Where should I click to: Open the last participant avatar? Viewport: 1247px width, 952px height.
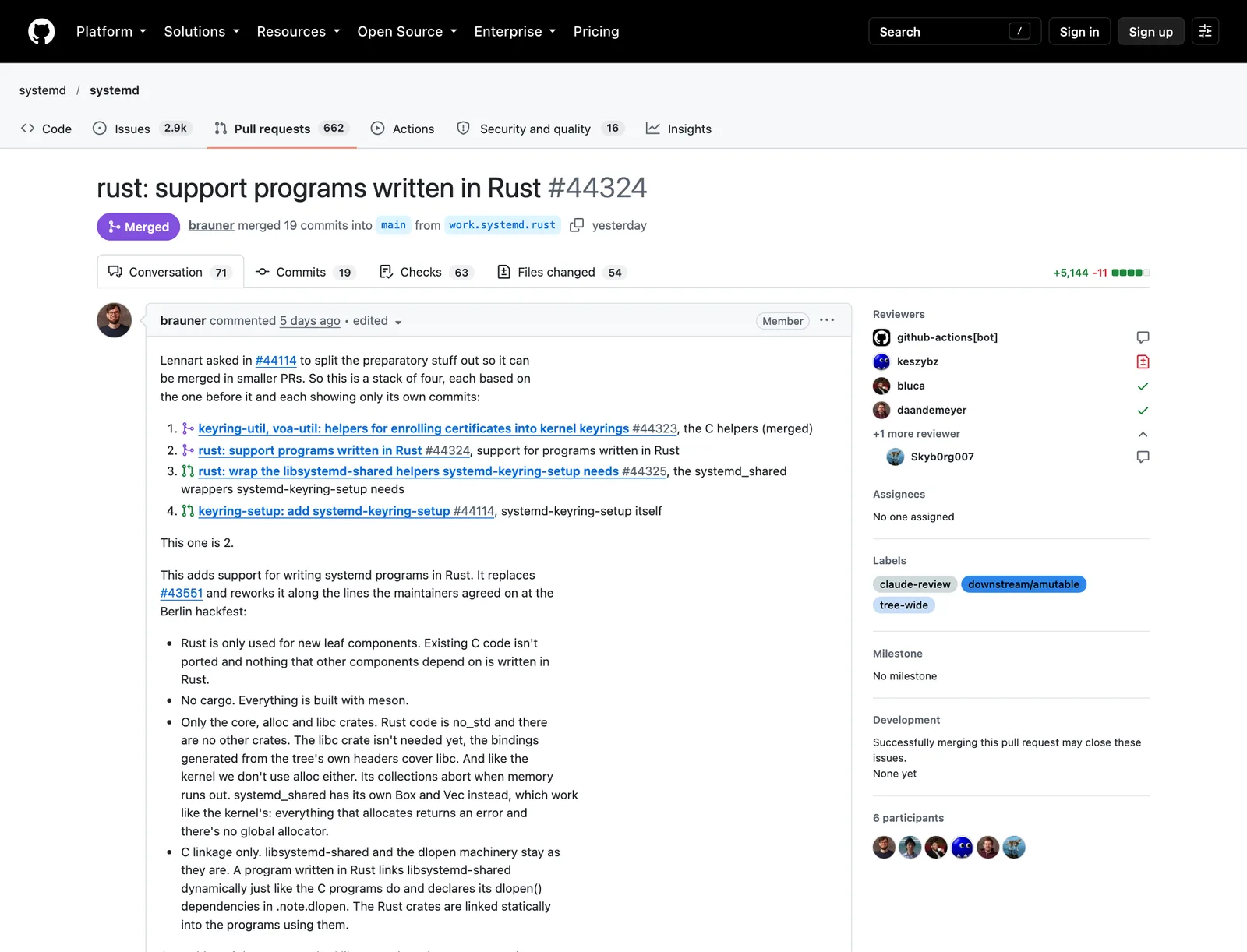(x=1014, y=847)
